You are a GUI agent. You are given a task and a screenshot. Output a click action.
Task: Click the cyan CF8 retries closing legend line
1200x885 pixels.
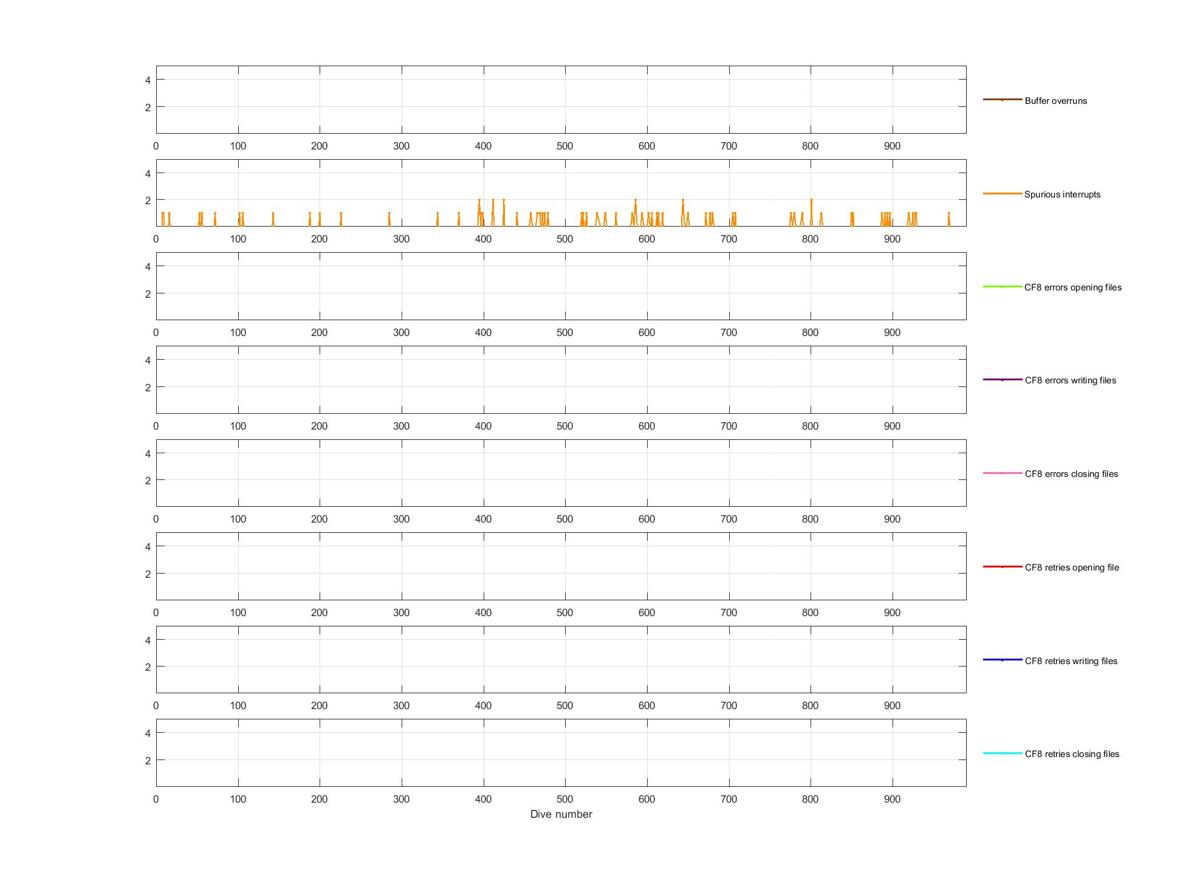click(1002, 753)
